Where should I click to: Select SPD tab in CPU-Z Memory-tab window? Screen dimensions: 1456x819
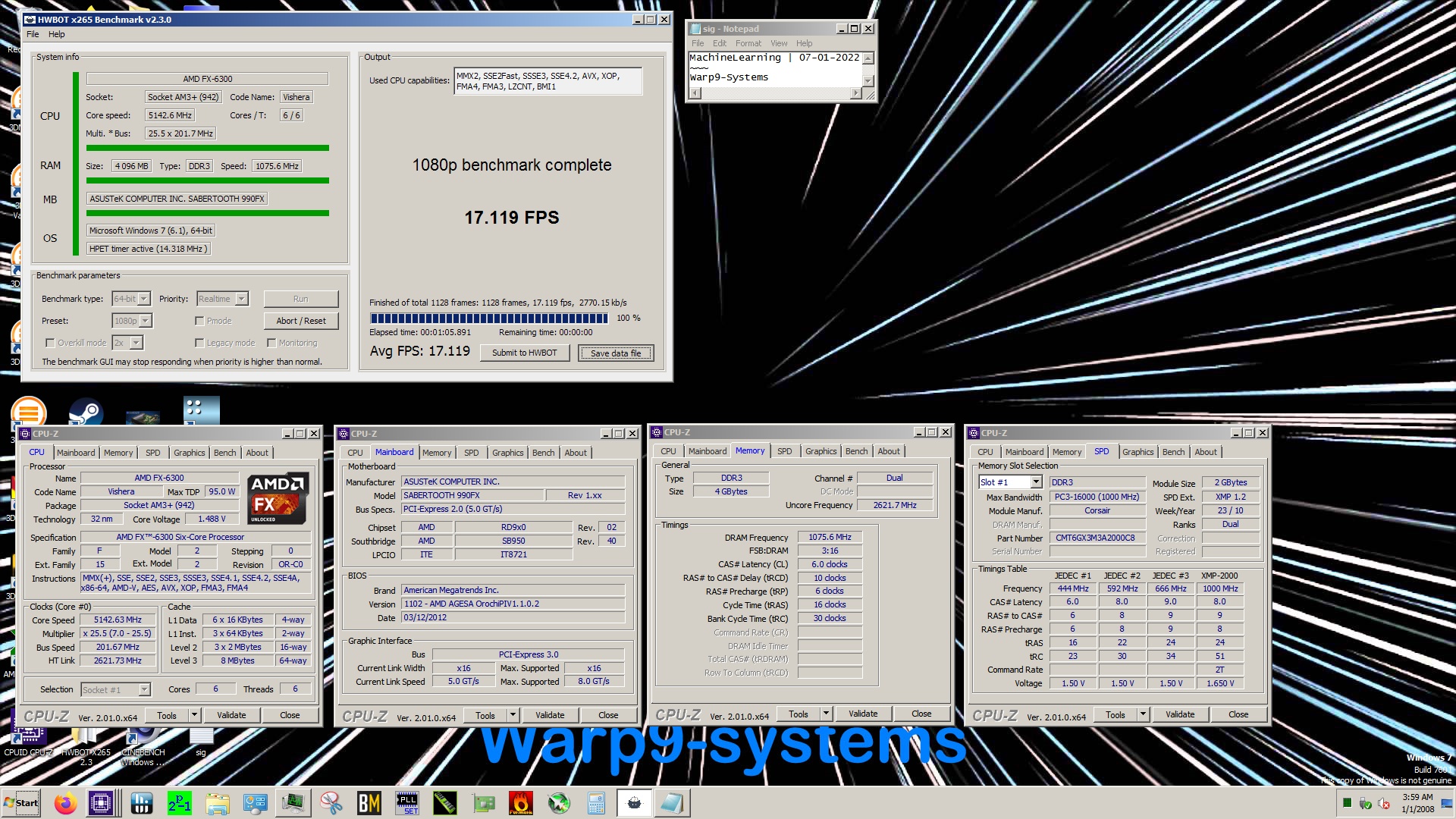[x=784, y=451]
